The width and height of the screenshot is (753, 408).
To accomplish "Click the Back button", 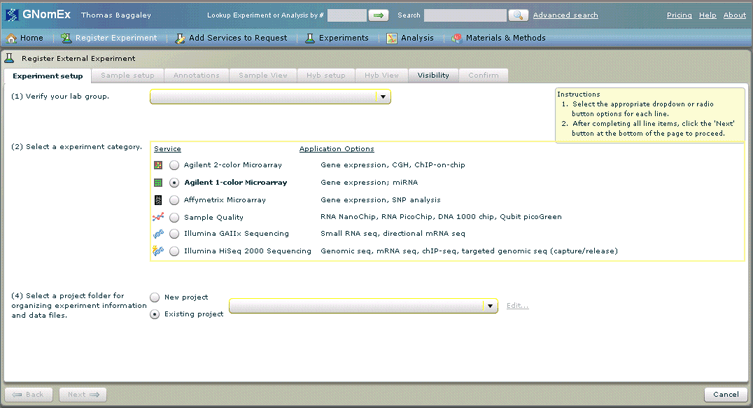I will (x=29, y=395).
